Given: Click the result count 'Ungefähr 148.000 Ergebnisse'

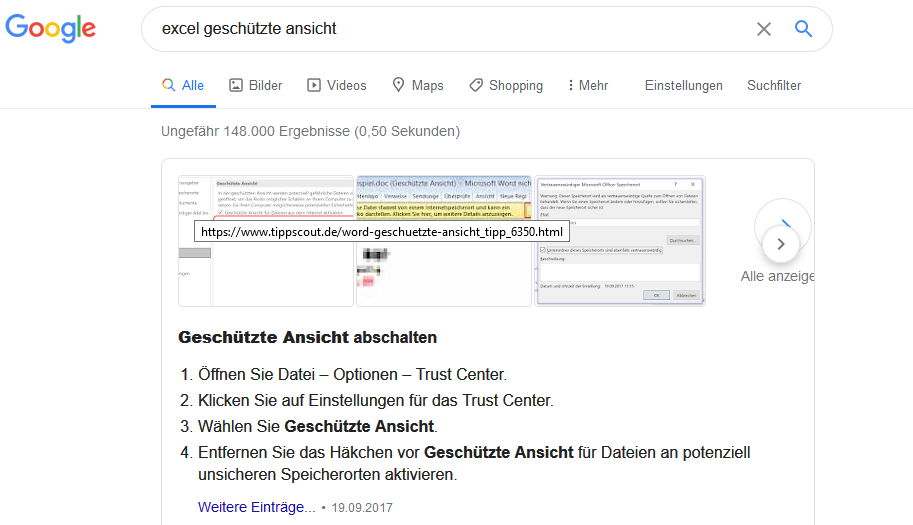Looking at the screenshot, I should [310, 132].
